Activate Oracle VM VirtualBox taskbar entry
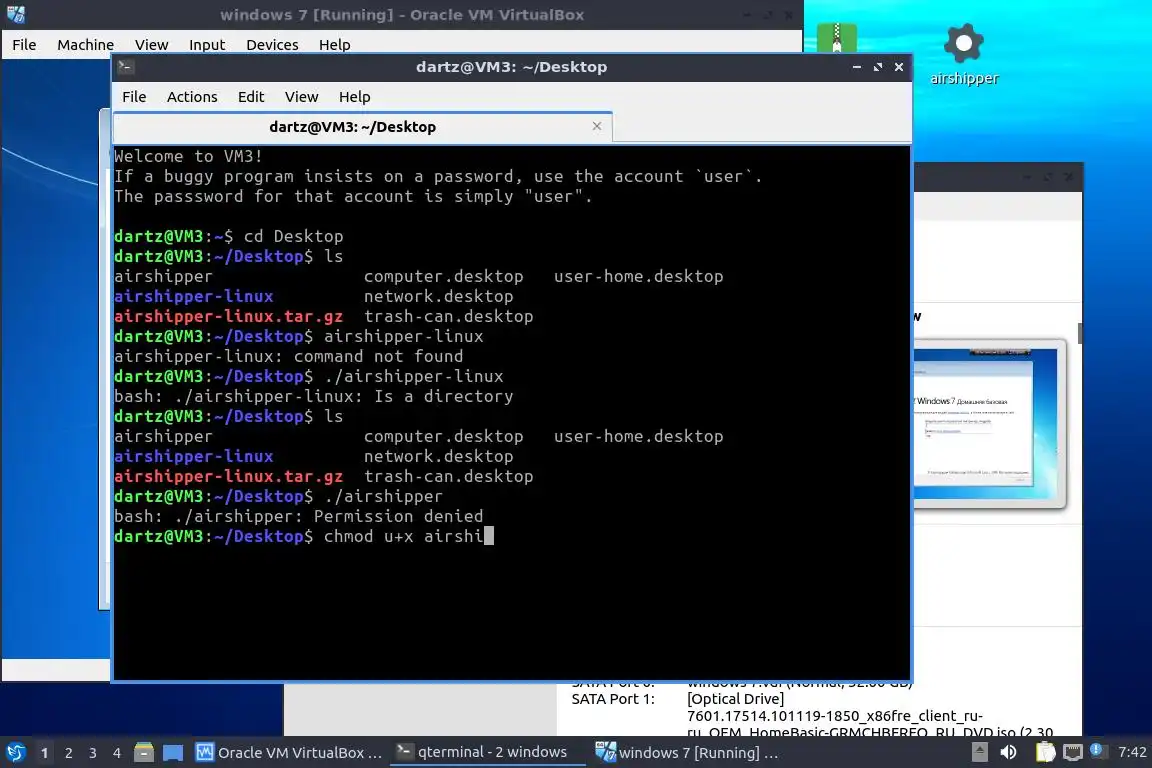This screenshot has width=1152, height=768. tap(289, 753)
